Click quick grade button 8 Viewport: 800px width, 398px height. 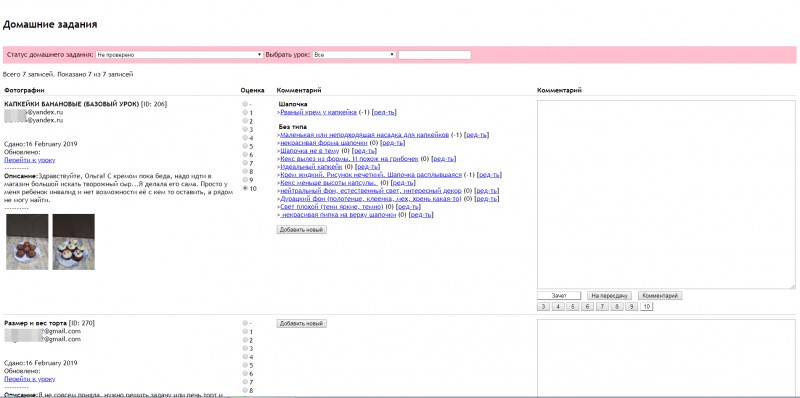pos(617,307)
